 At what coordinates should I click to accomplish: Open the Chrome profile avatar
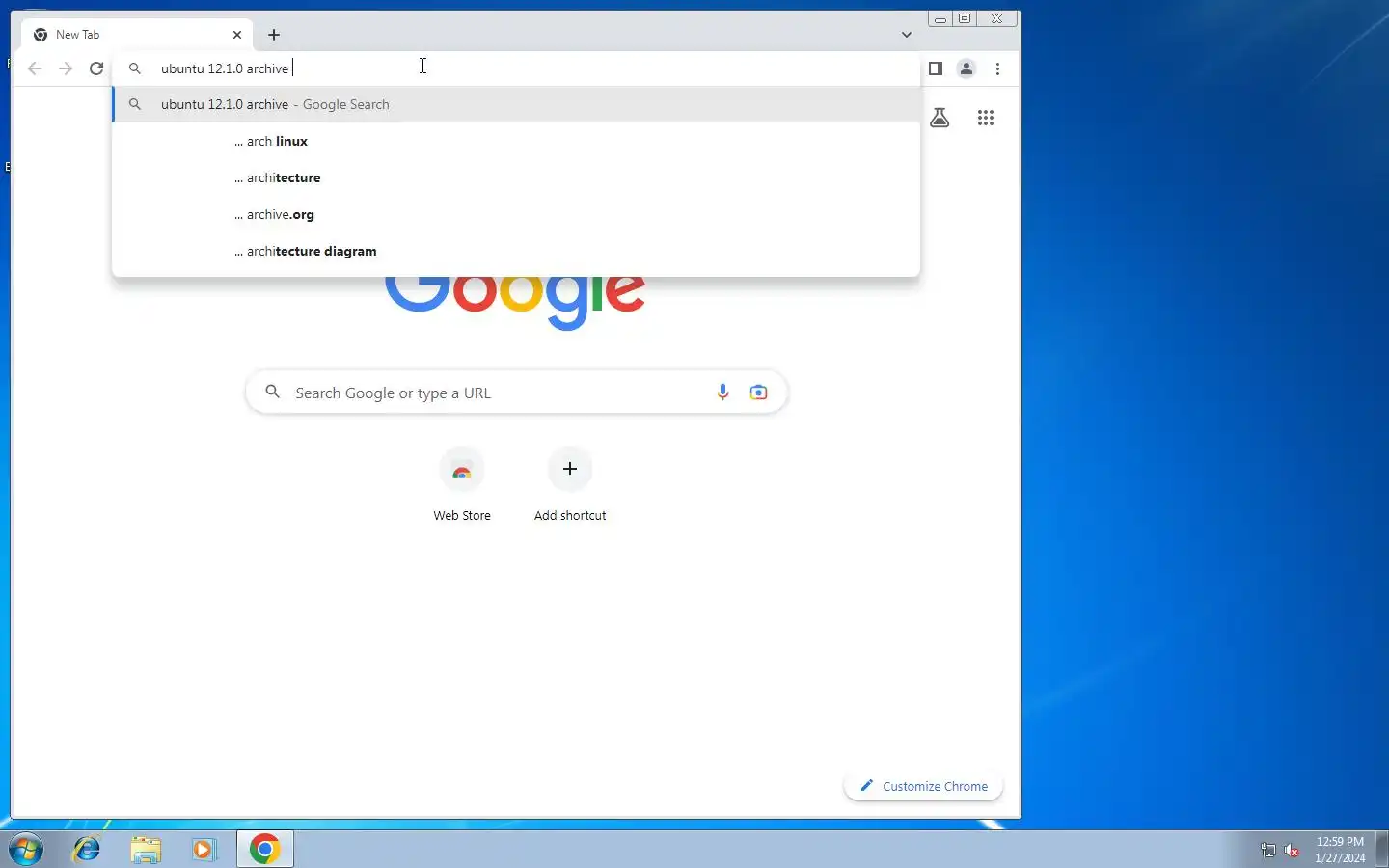point(967,68)
